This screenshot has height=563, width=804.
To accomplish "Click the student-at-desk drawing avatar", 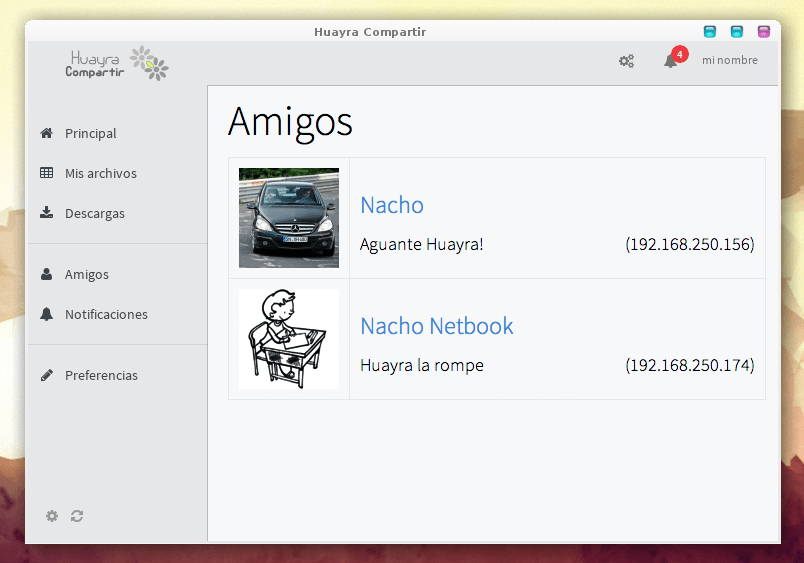I will coord(289,339).
